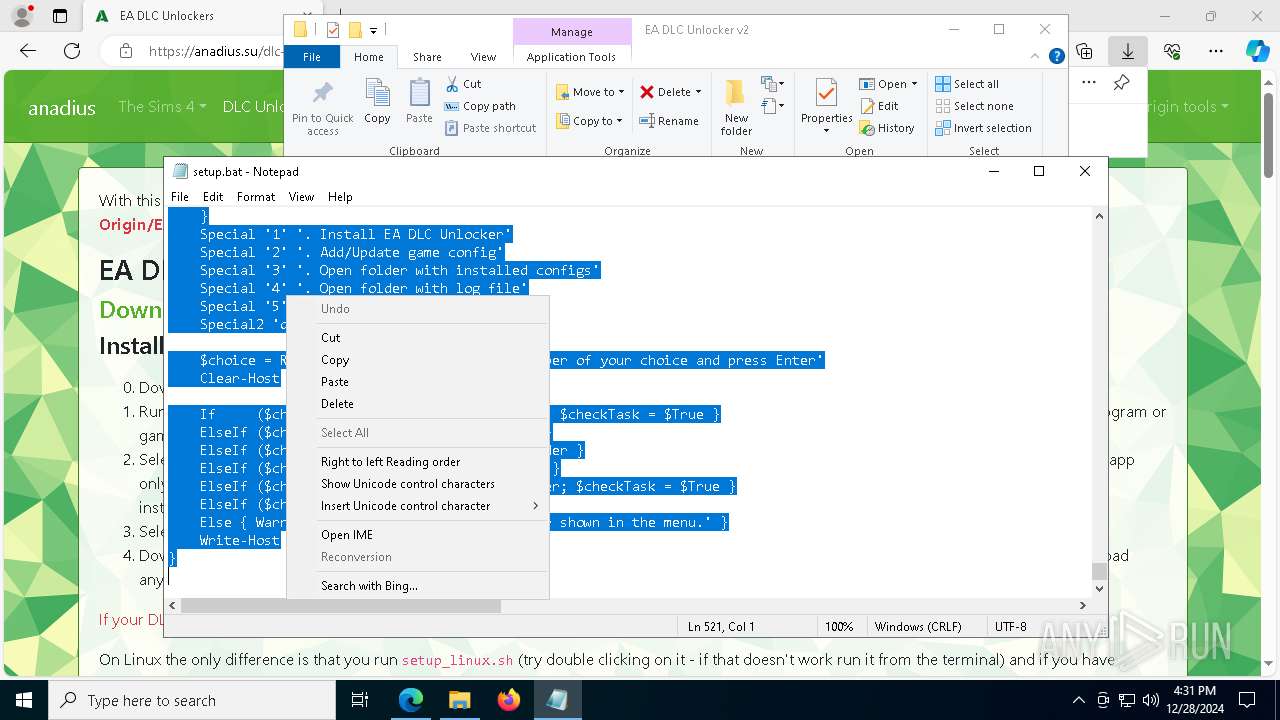The width and height of the screenshot is (1280, 720).
Task: Click the Paste icon in Explorer ribbon
Action: point(419,102)
